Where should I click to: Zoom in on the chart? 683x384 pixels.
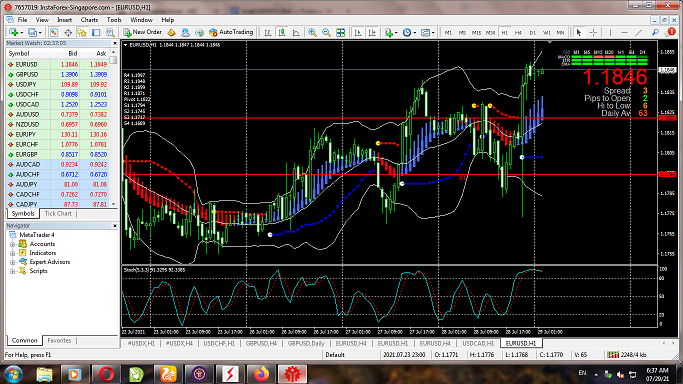coord(312,32)
